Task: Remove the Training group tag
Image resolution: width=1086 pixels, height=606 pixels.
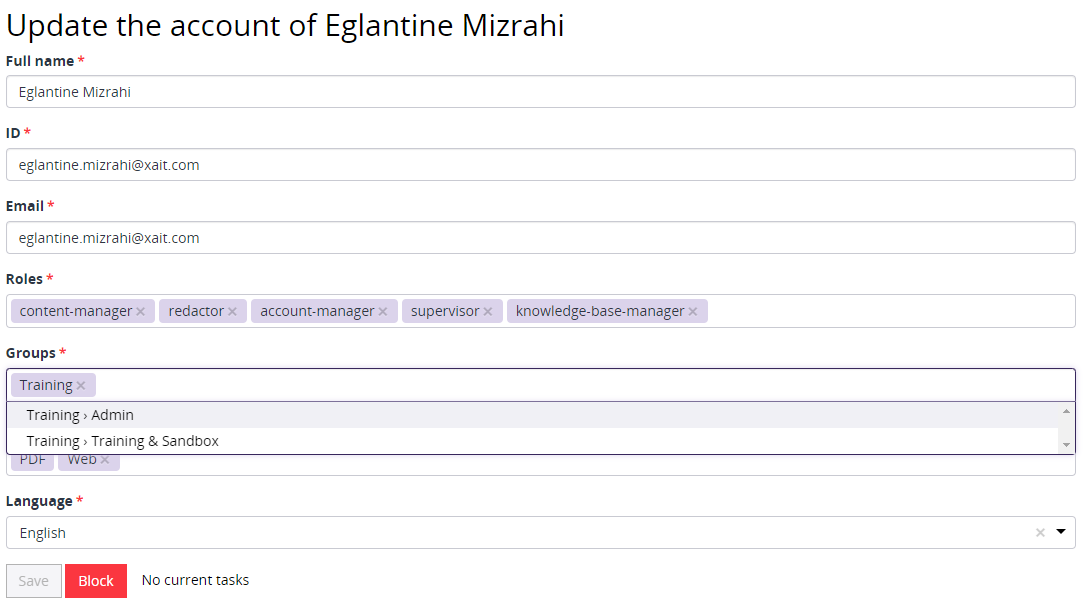Action: [x=81, y=386]
